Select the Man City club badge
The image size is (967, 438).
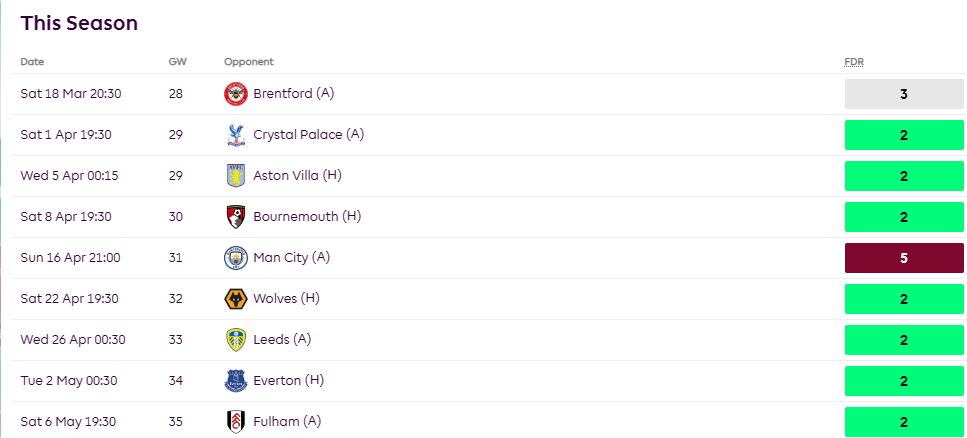click(x=235, y=258)
